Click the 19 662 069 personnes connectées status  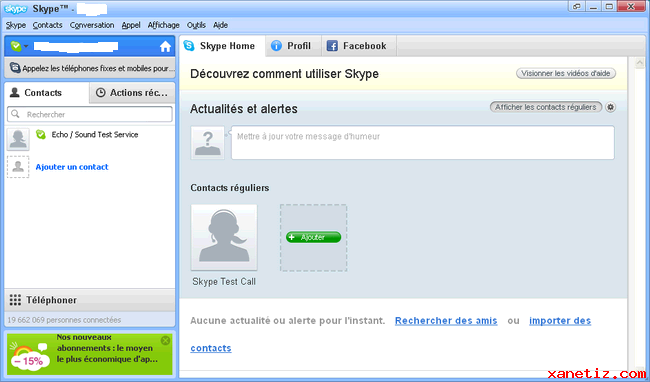64,320
